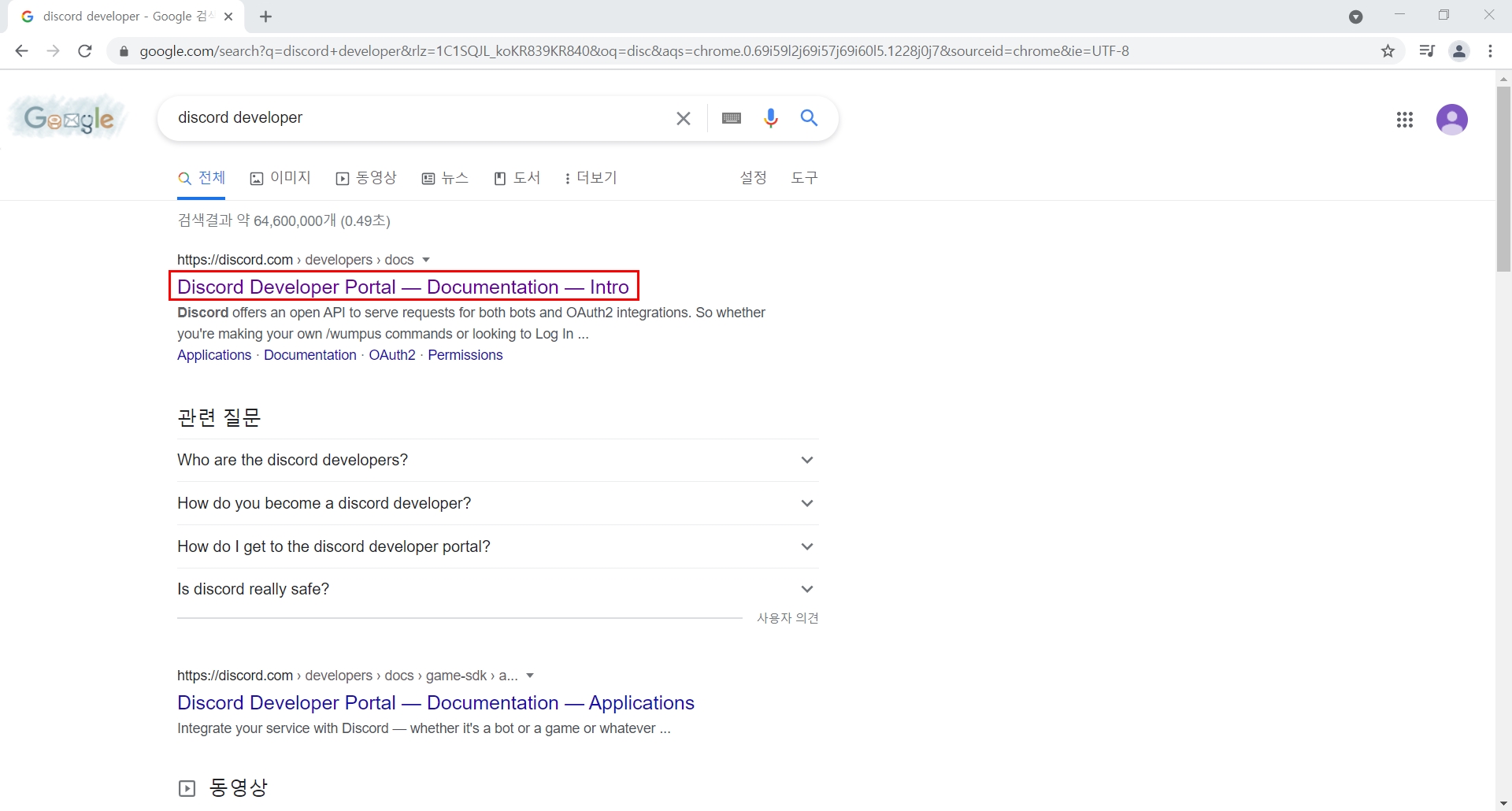Open Discord Developer Portal Intro result
This screenshot has height=811, width=1512.
tap(403, 287)
